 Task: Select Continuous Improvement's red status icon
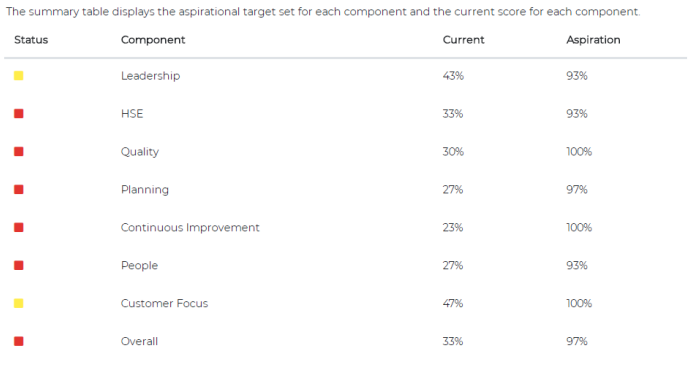(x=19, y=228)
